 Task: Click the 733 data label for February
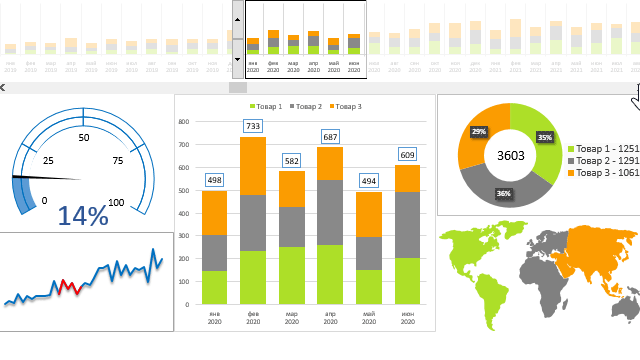[x=253, y=126]
